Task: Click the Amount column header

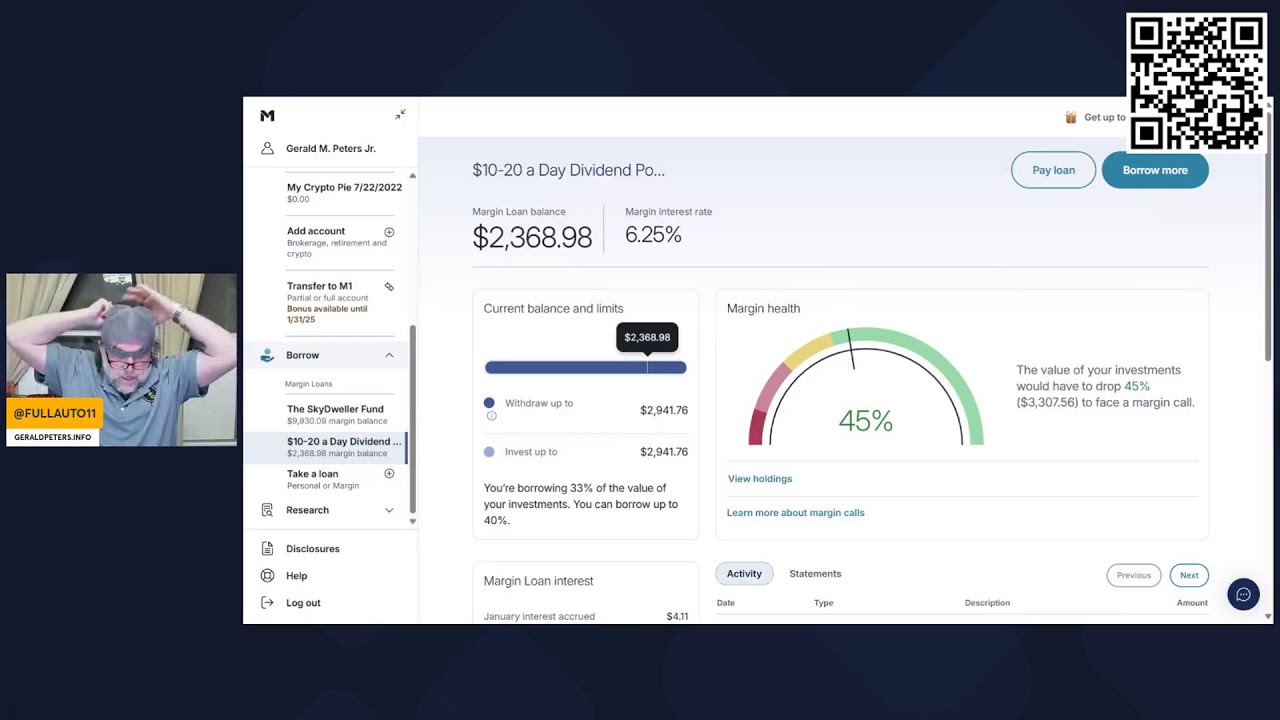Action: 1192,603
